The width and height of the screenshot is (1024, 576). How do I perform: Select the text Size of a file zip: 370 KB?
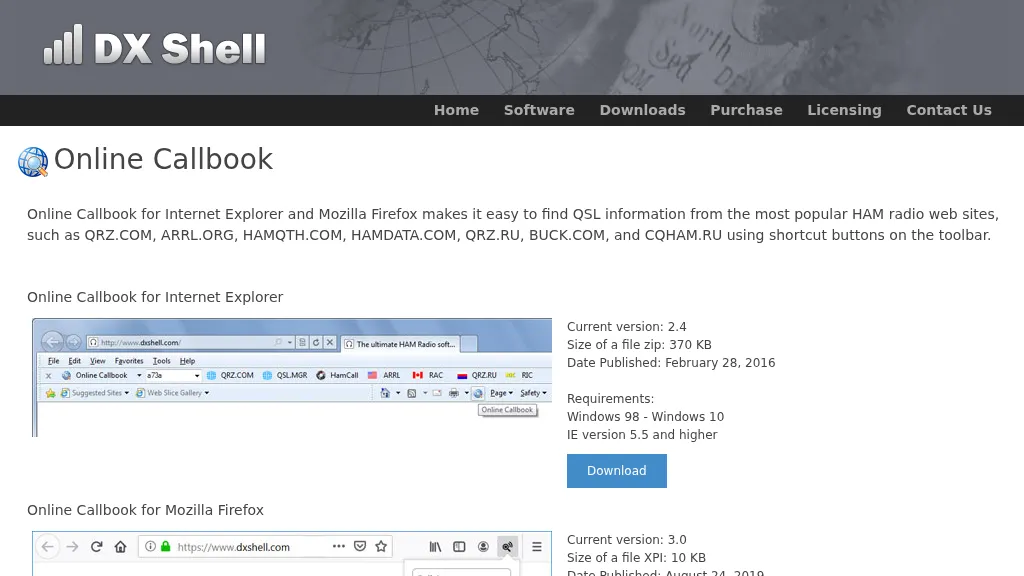coord(639,345)
